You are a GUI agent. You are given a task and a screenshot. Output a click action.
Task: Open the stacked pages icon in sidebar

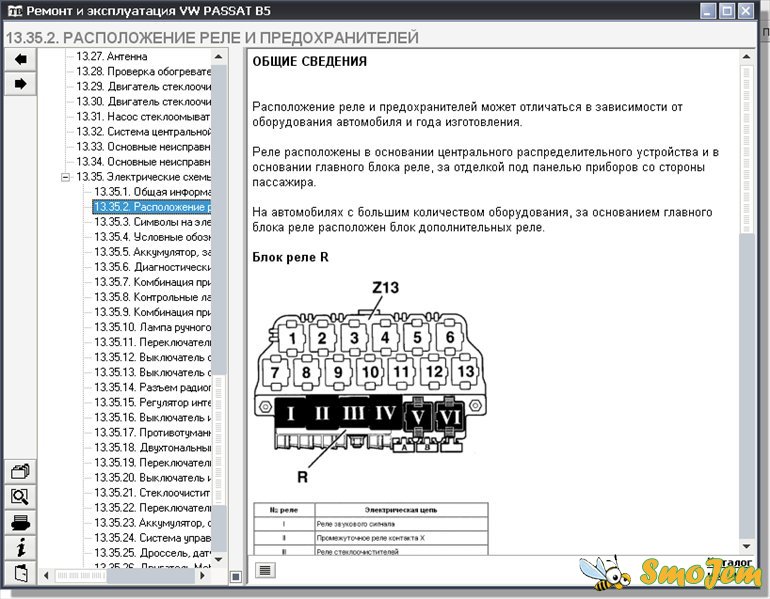(20, 471)
